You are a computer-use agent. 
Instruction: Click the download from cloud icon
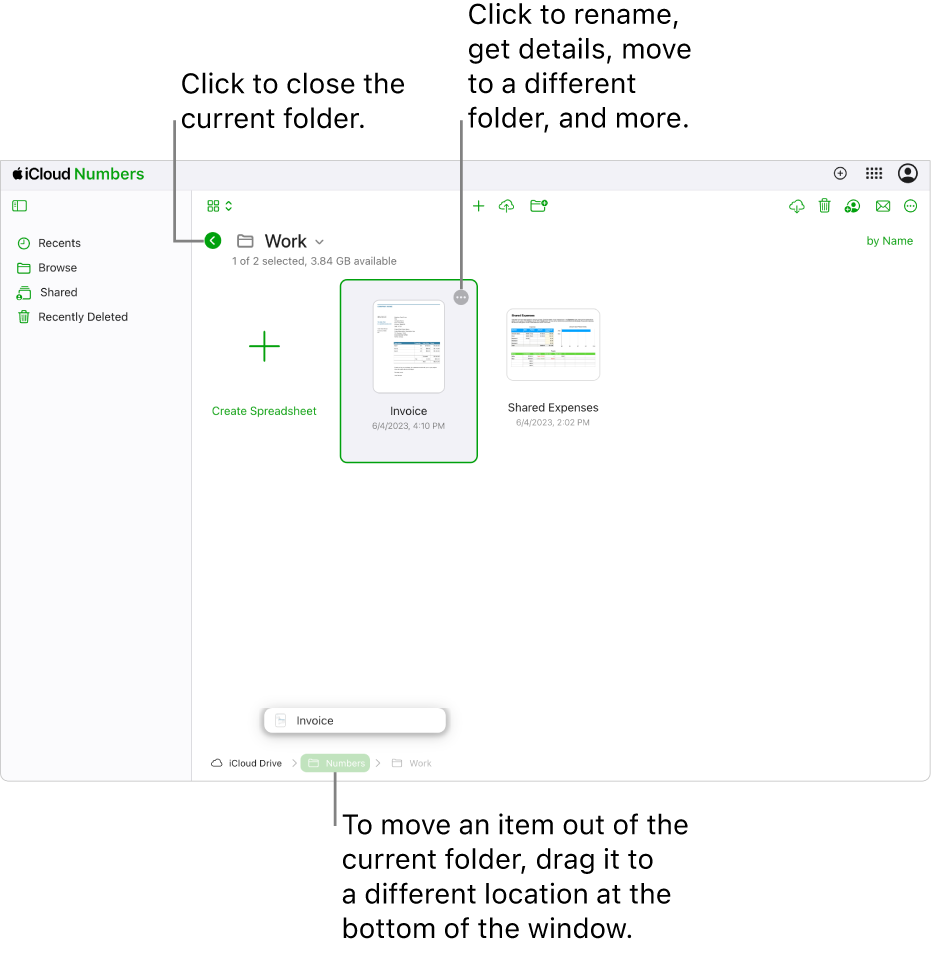pyautogui.click(x=797, y=206)
